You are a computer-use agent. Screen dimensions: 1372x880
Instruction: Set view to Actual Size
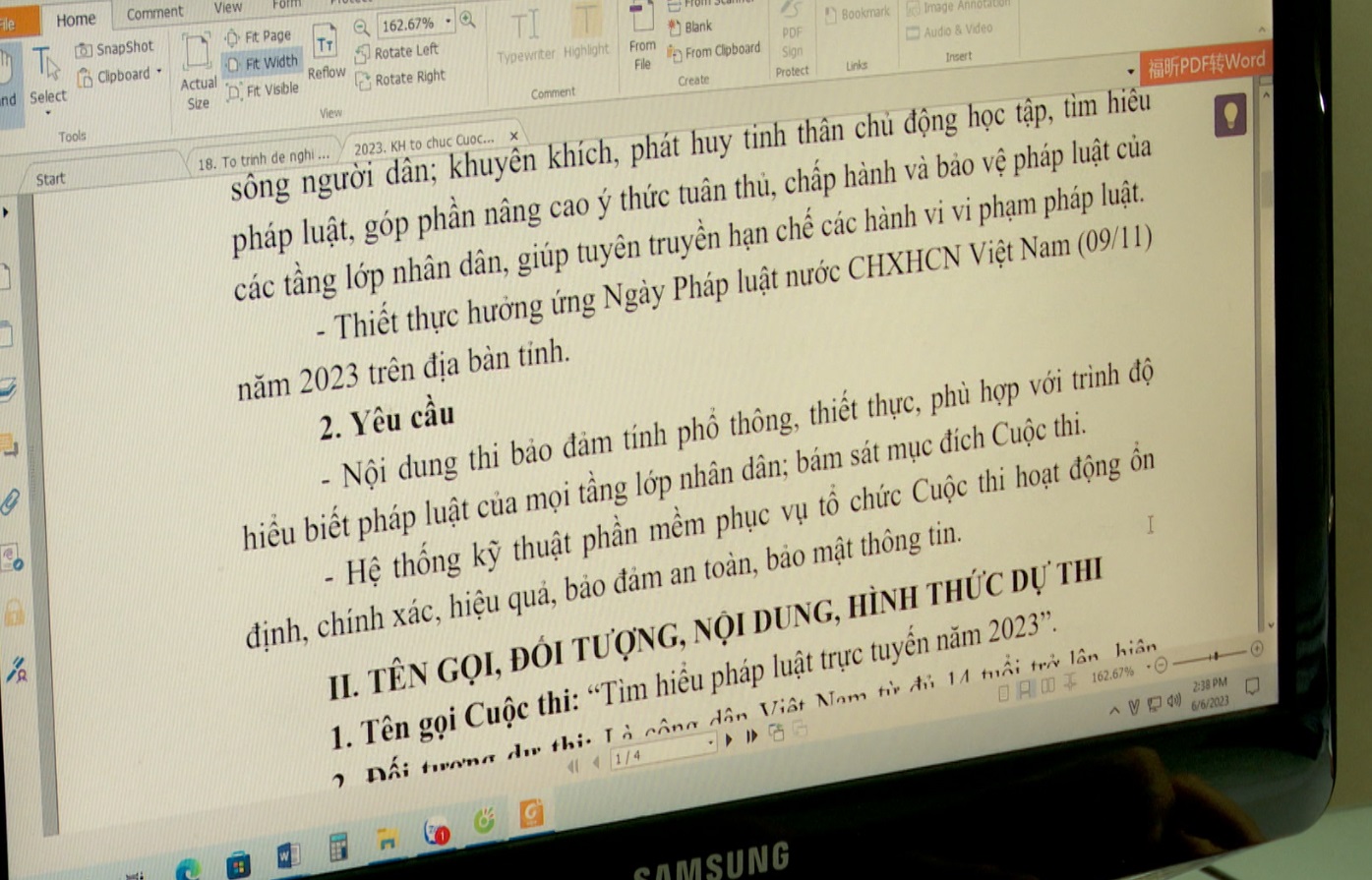(198, 71)
